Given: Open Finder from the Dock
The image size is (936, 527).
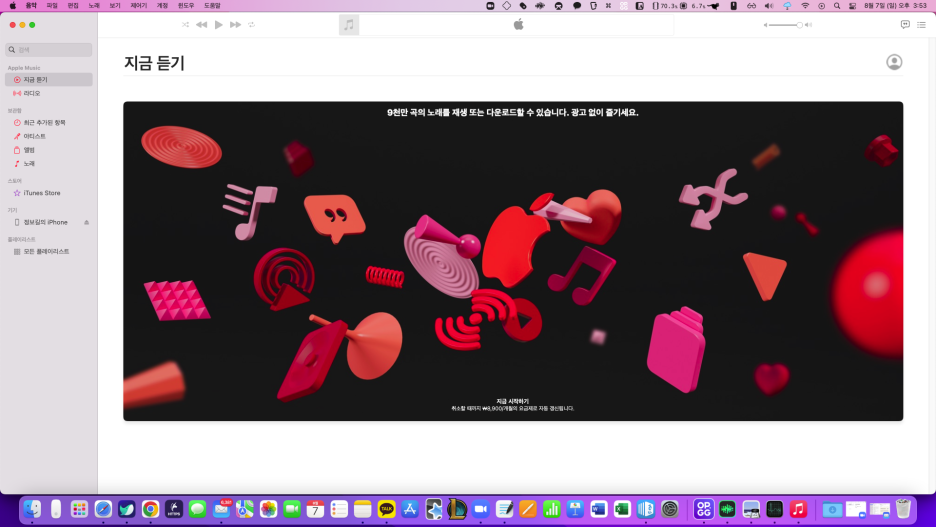Looking at the screenshot, I should (32, 509).
